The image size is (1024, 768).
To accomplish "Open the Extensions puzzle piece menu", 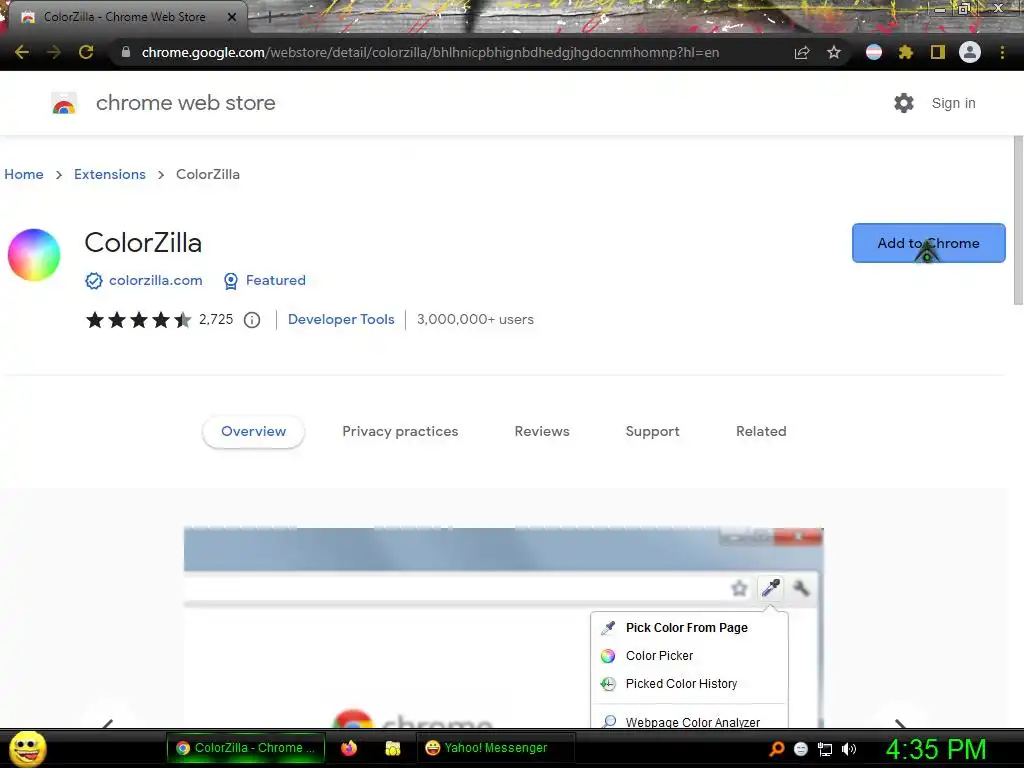I will click(x=906, y=52).
